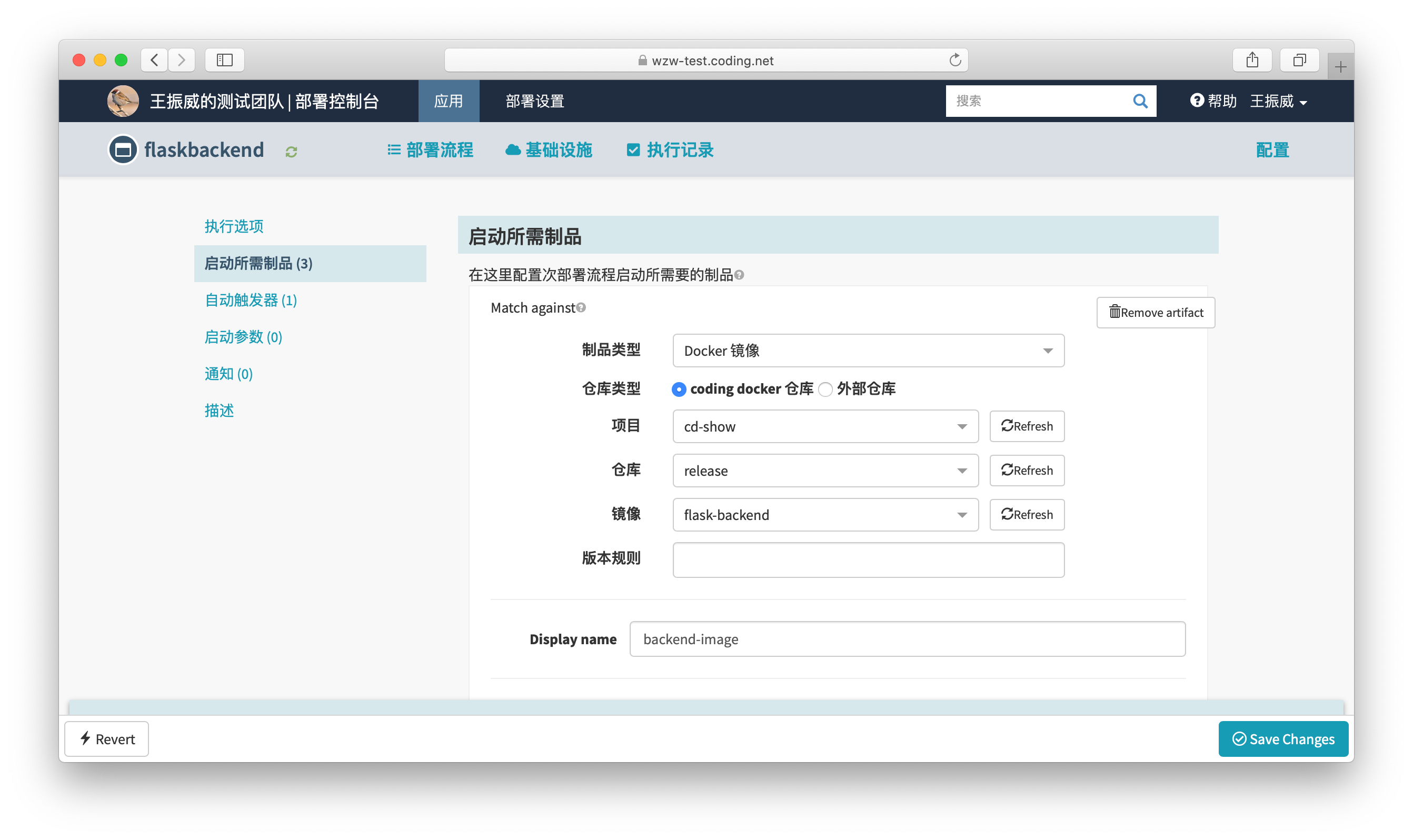Click the team bird avatar logo
The image size is (1413, 840).
(123, 102)
